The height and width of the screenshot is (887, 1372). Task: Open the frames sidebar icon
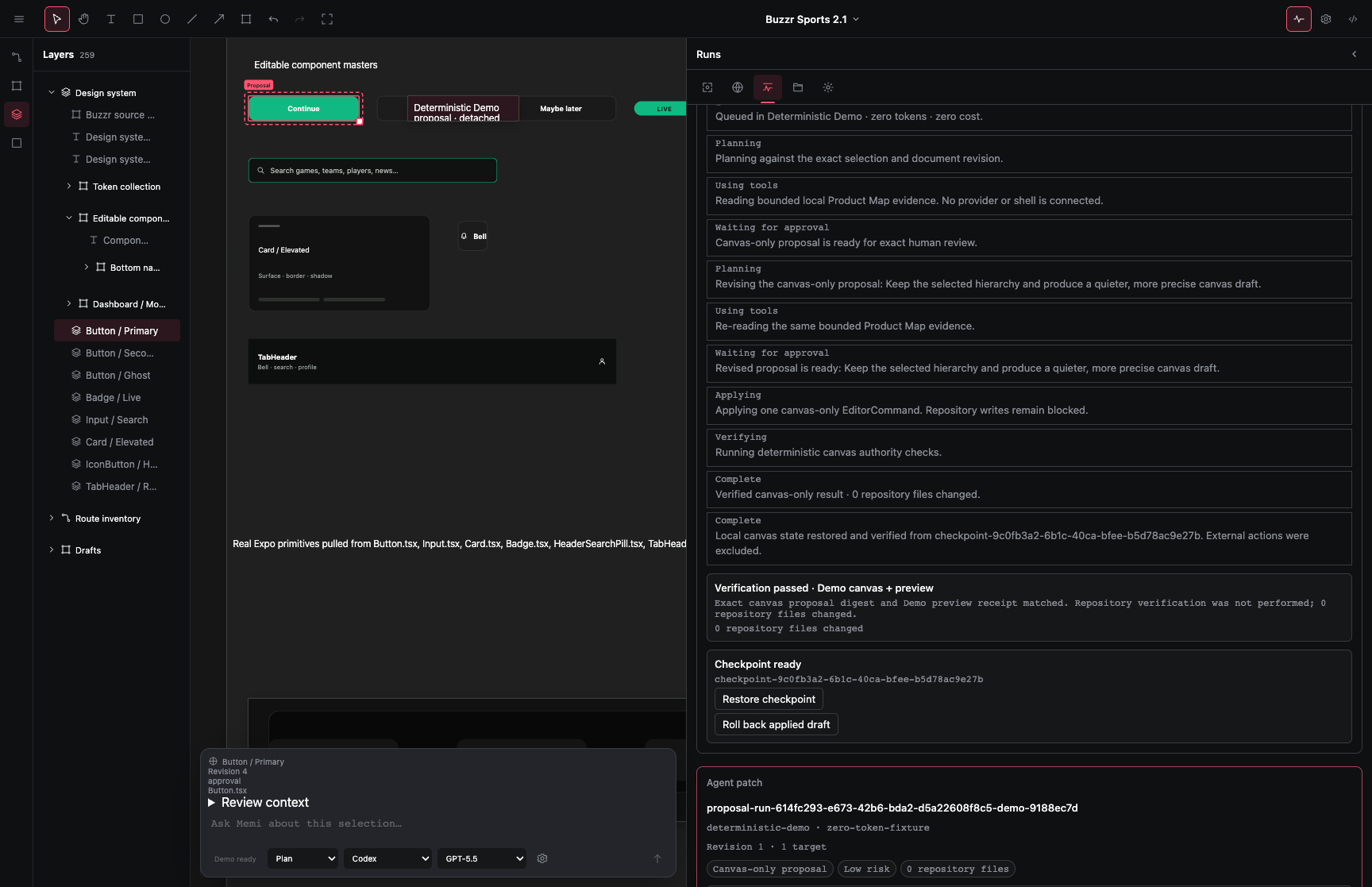pos(17,86)
